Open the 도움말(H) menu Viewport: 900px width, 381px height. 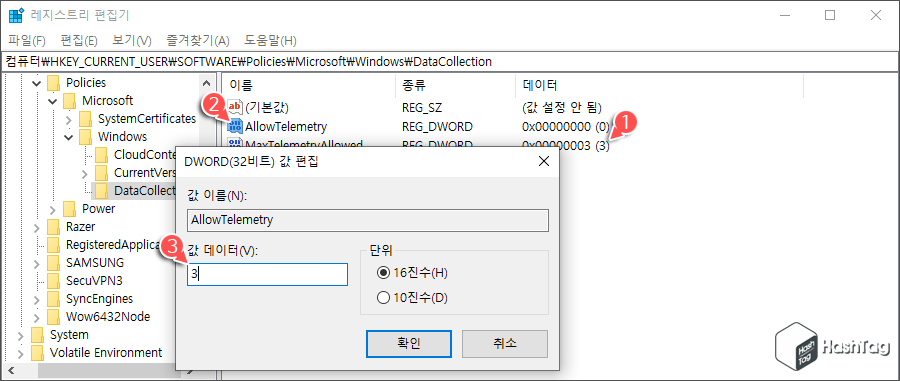(x=270, y=41)
